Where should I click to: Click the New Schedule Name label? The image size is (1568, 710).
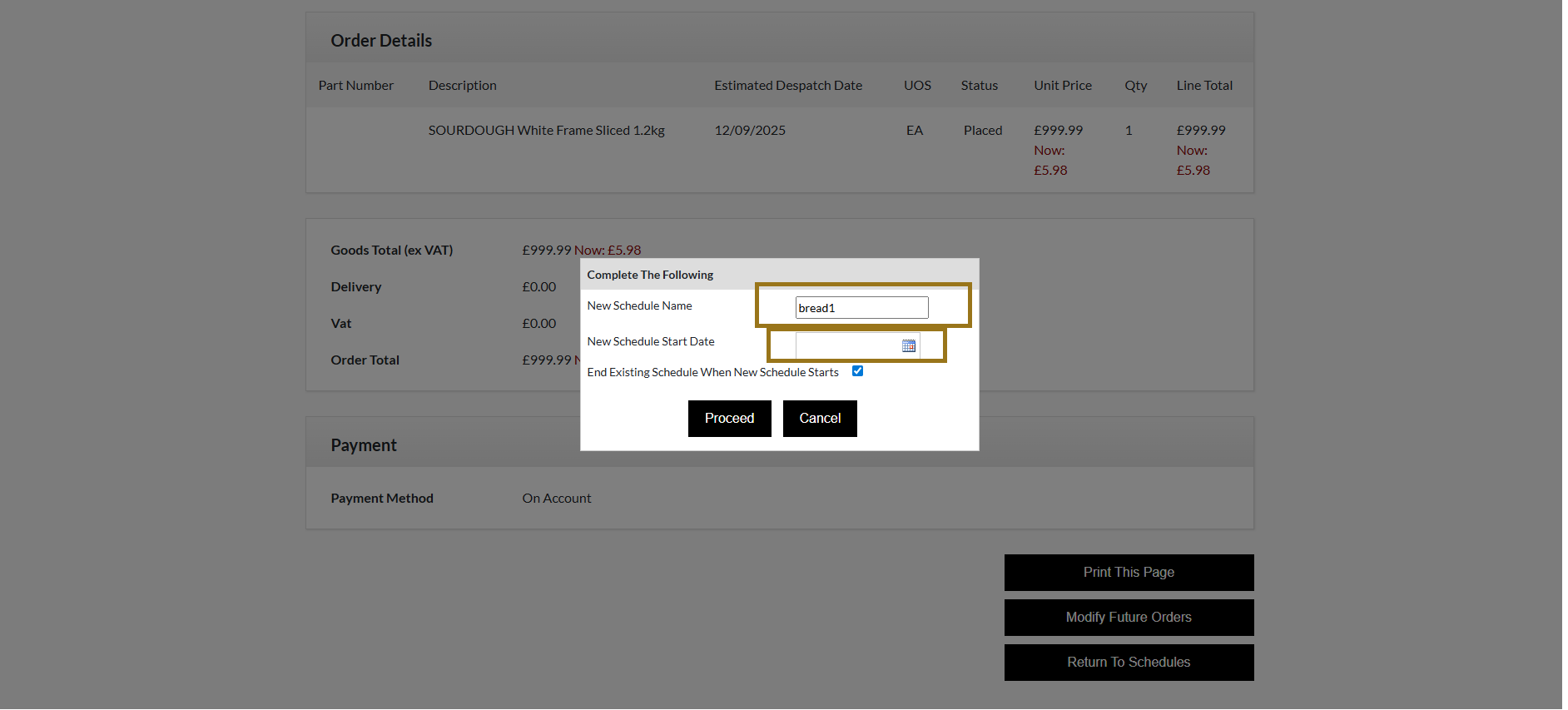pyautogui.click(x=639, y=305)
